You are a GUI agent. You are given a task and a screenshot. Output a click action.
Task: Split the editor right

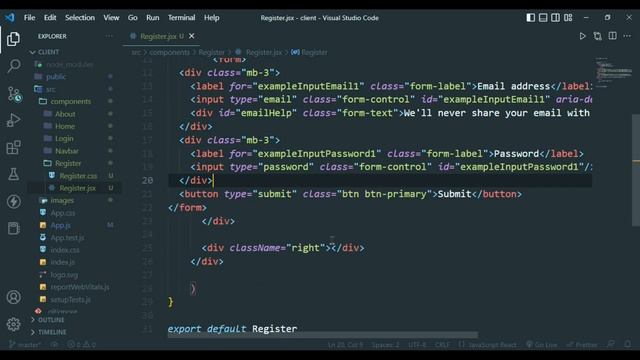(x=613, y=36)
